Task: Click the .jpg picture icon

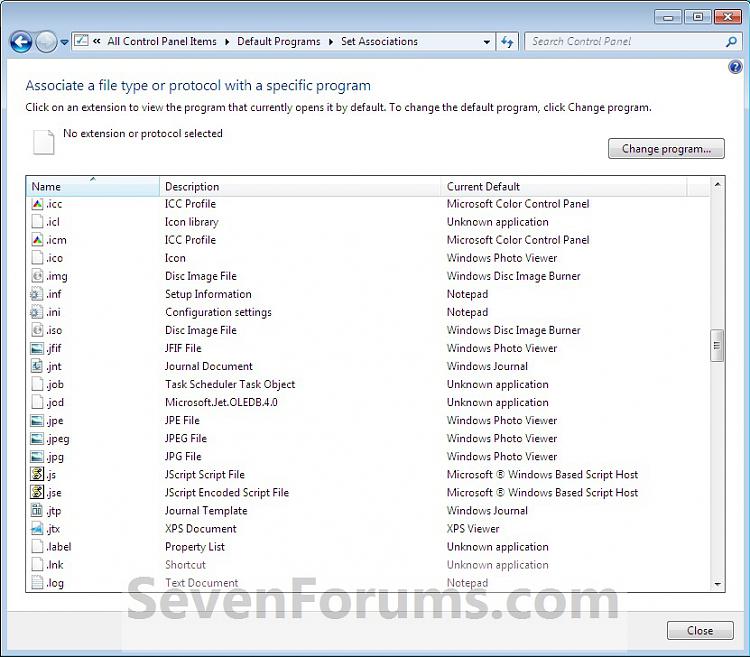Action: 37,457
